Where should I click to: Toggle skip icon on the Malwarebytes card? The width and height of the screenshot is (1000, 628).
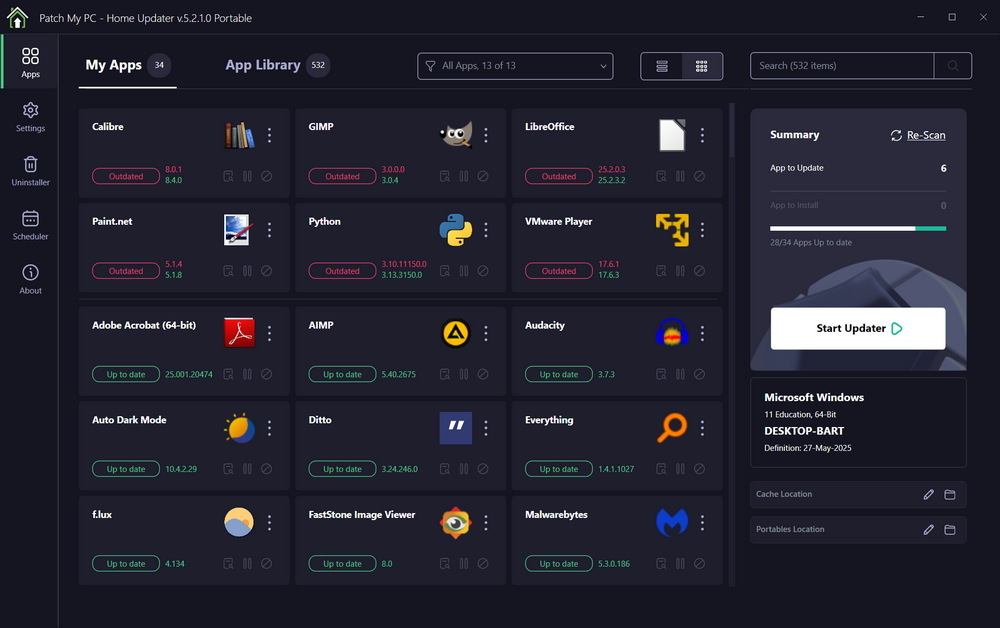tap(700, 564)
